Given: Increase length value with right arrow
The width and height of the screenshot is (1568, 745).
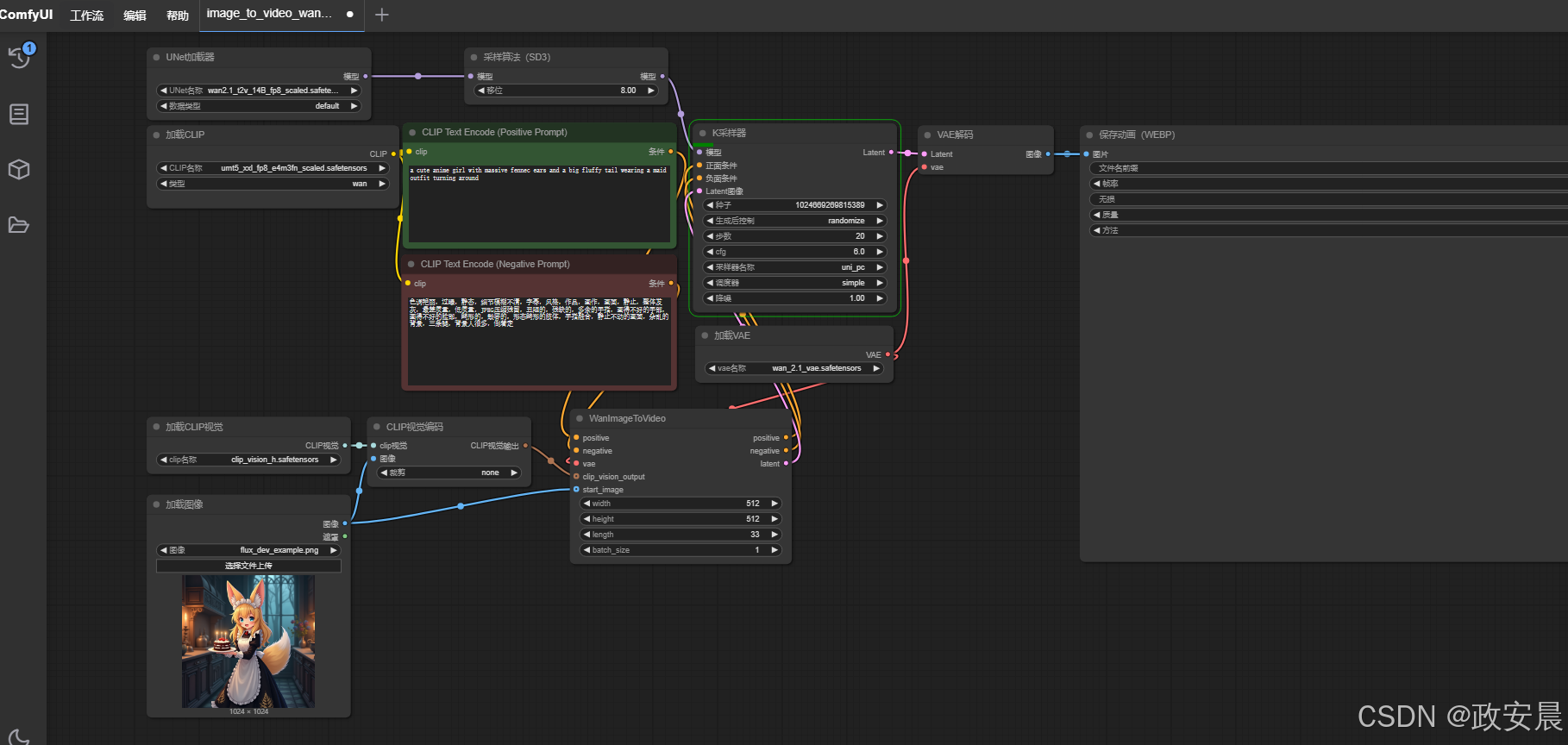Looking at the screenshot, I should click(x=775, y=535).
